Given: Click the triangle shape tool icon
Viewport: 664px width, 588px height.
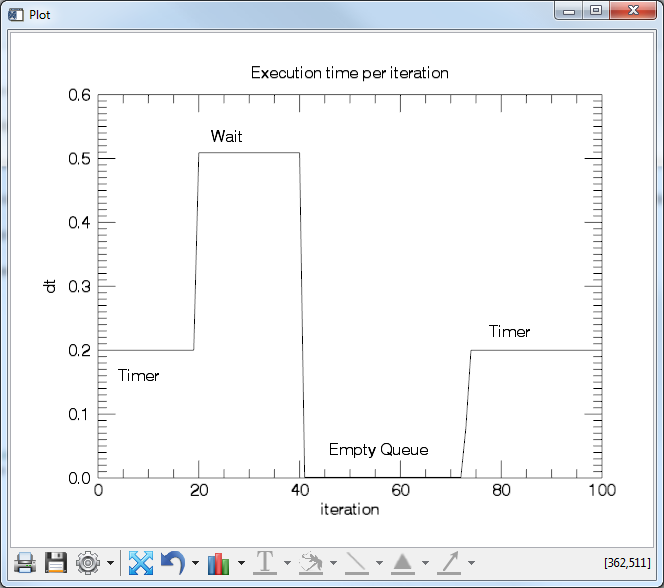Looking at the screenshot, I should click(x=402, y=563).
